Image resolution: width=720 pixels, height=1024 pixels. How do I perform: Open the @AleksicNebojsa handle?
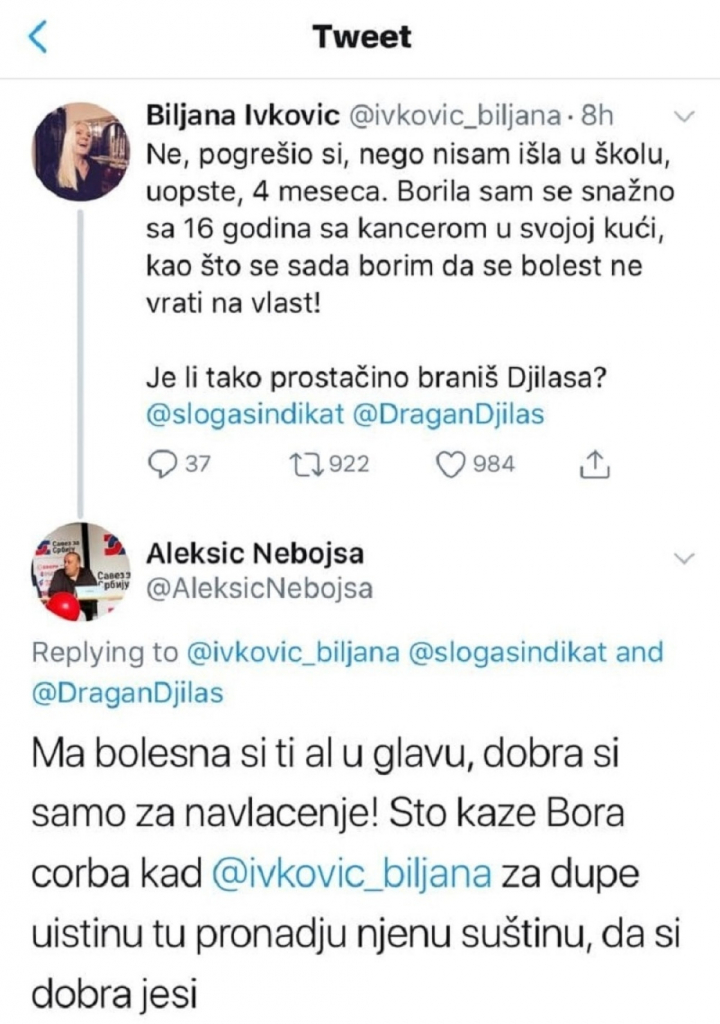pyautogui.click(x=259, y=589)
